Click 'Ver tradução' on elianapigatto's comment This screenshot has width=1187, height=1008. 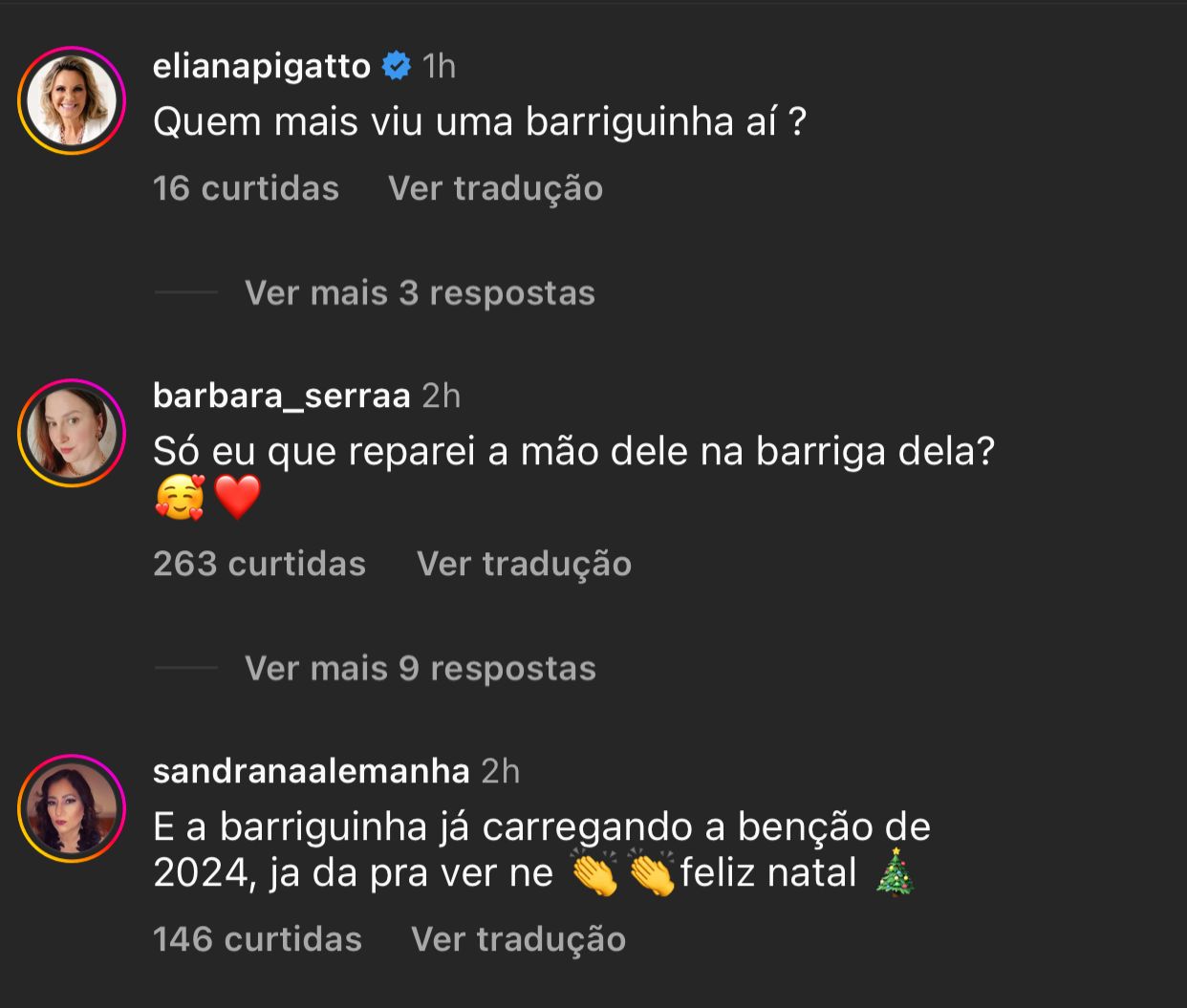click(x=494, y=187)
